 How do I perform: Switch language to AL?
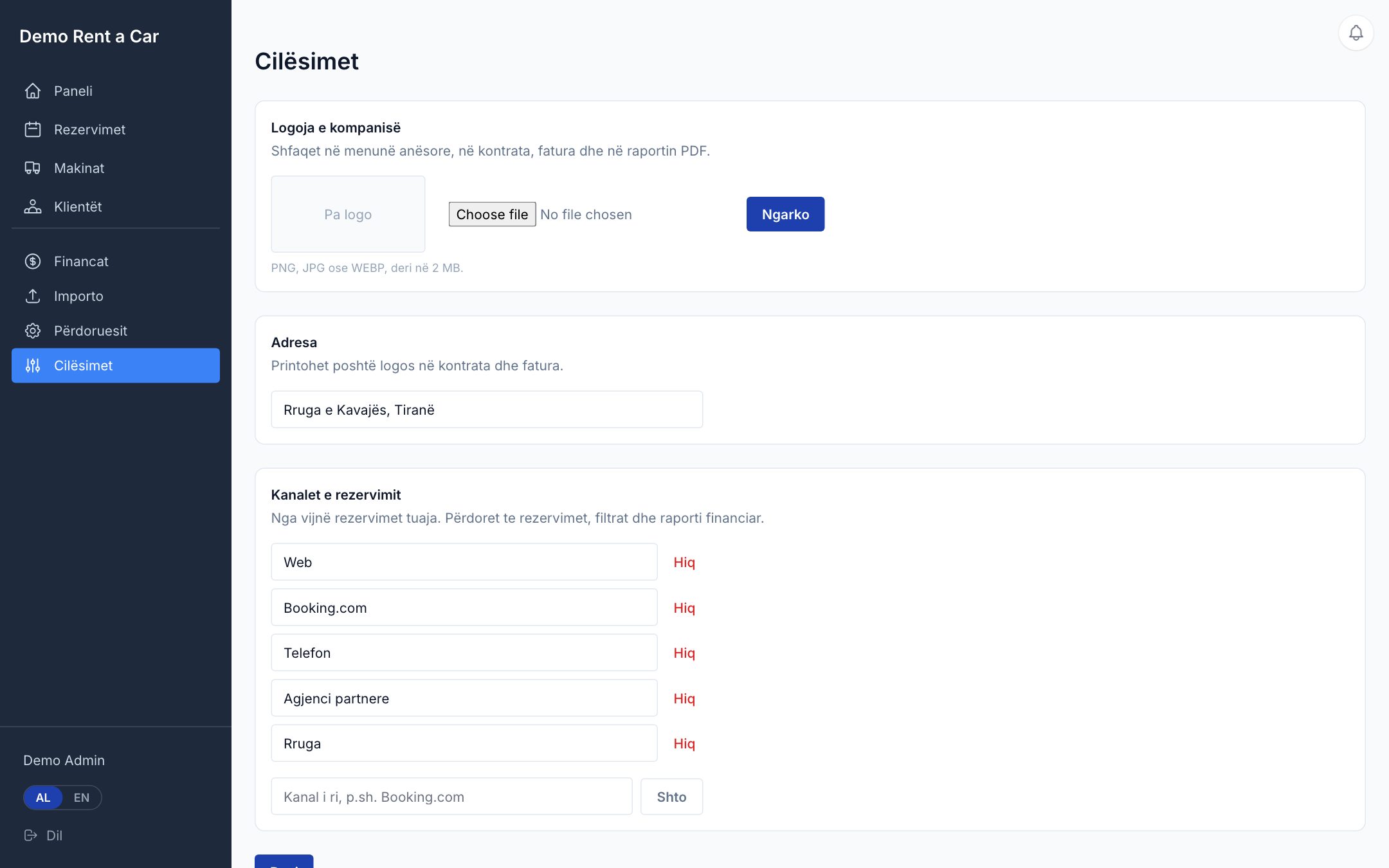point(43,797)
